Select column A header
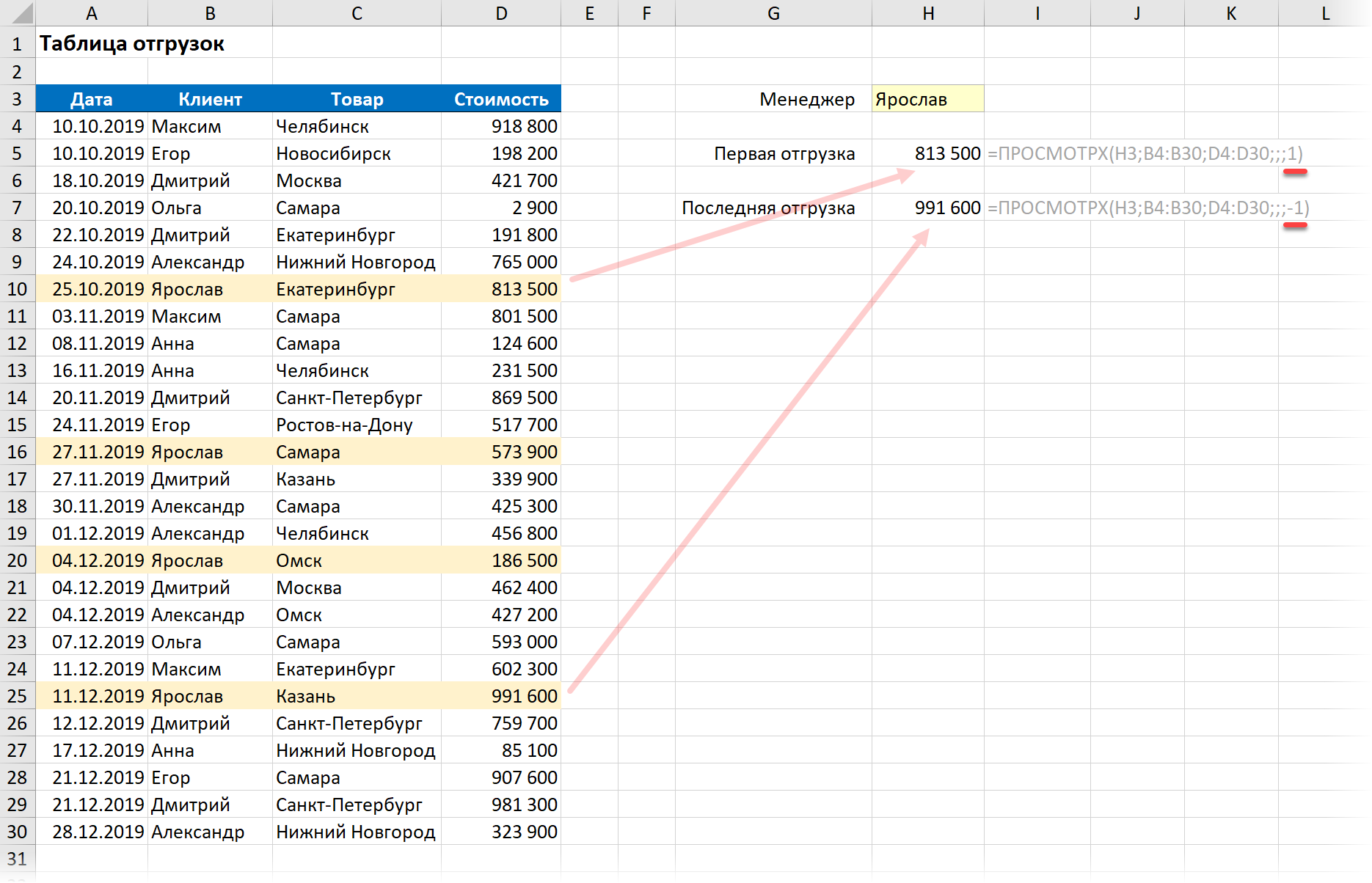The height and width of the screenshot is (883, 1372). (92, 13)
